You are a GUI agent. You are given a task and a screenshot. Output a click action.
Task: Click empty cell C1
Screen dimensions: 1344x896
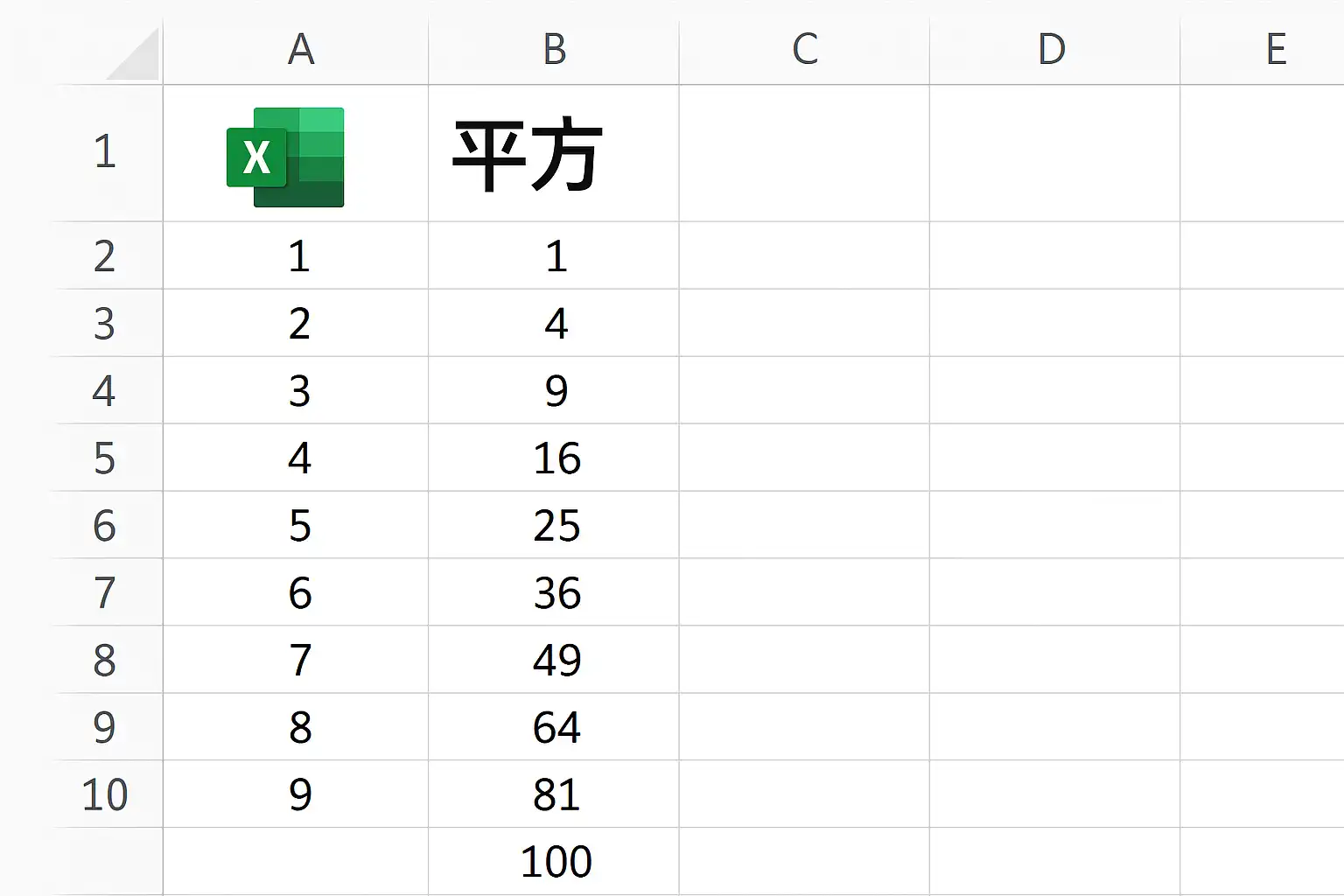tap(804, 154)
